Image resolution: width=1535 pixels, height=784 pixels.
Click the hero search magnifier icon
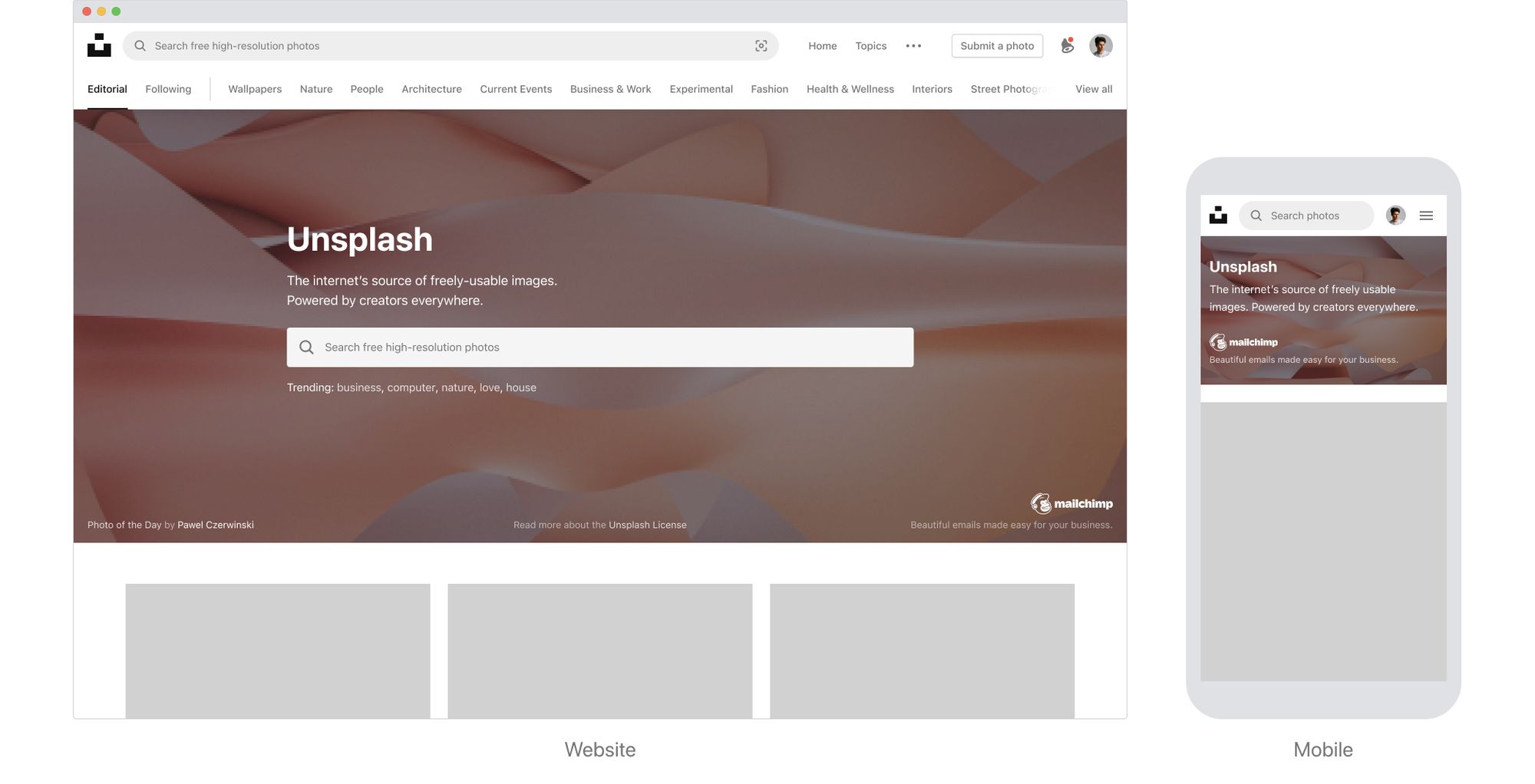[306, 348]
